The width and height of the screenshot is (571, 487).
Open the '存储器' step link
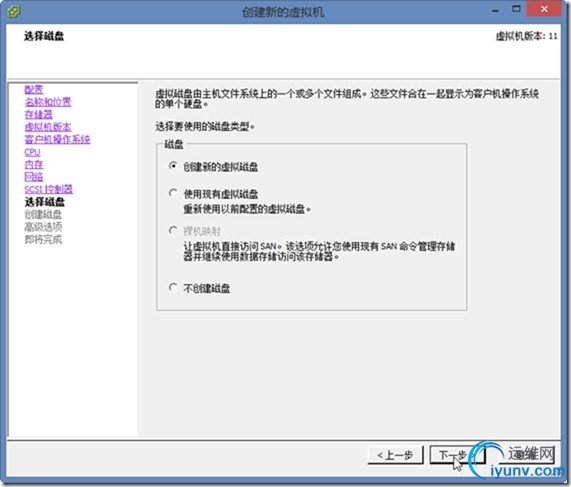39,114
